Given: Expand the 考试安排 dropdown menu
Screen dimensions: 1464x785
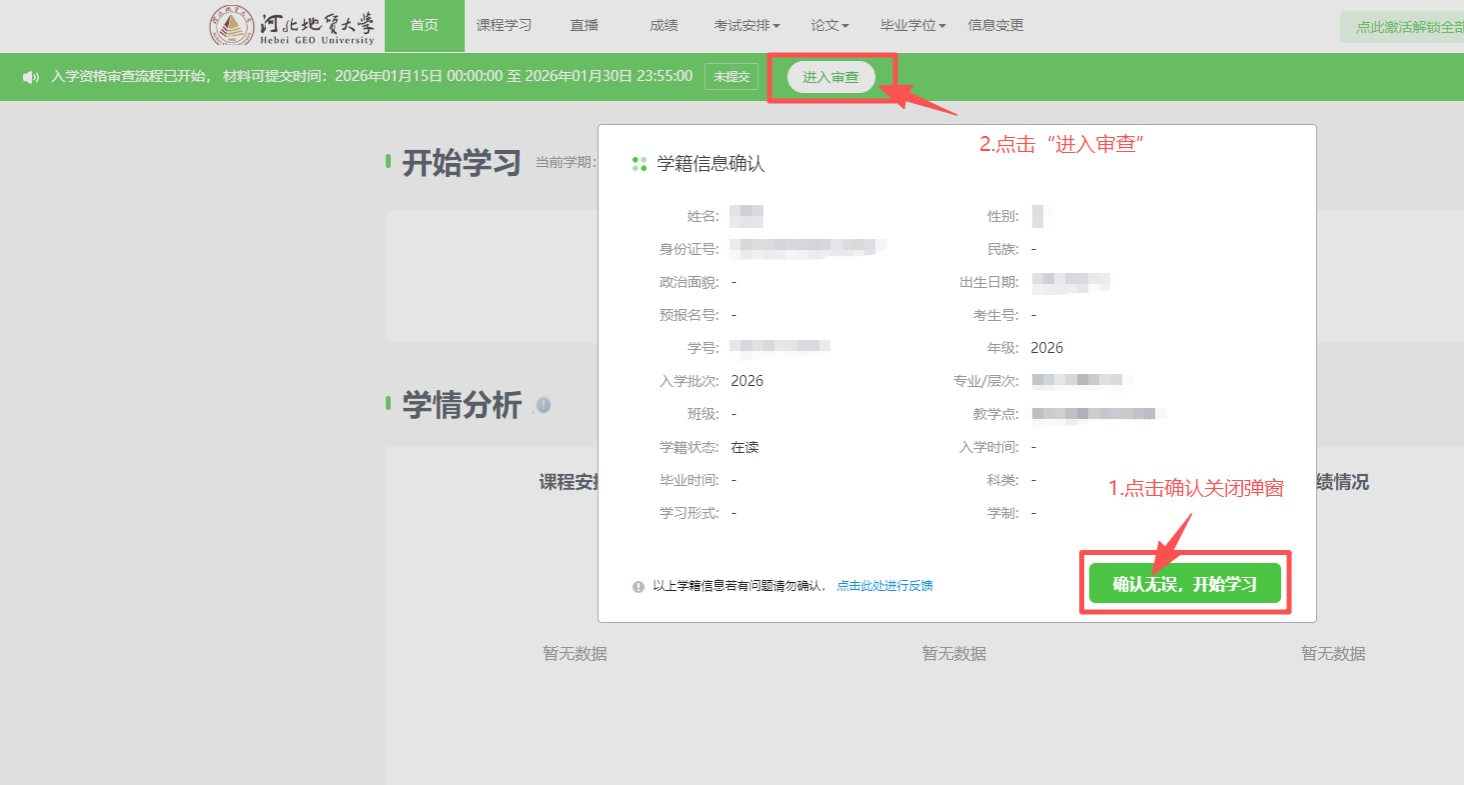Looking at the screenshot, I should 746,26.
